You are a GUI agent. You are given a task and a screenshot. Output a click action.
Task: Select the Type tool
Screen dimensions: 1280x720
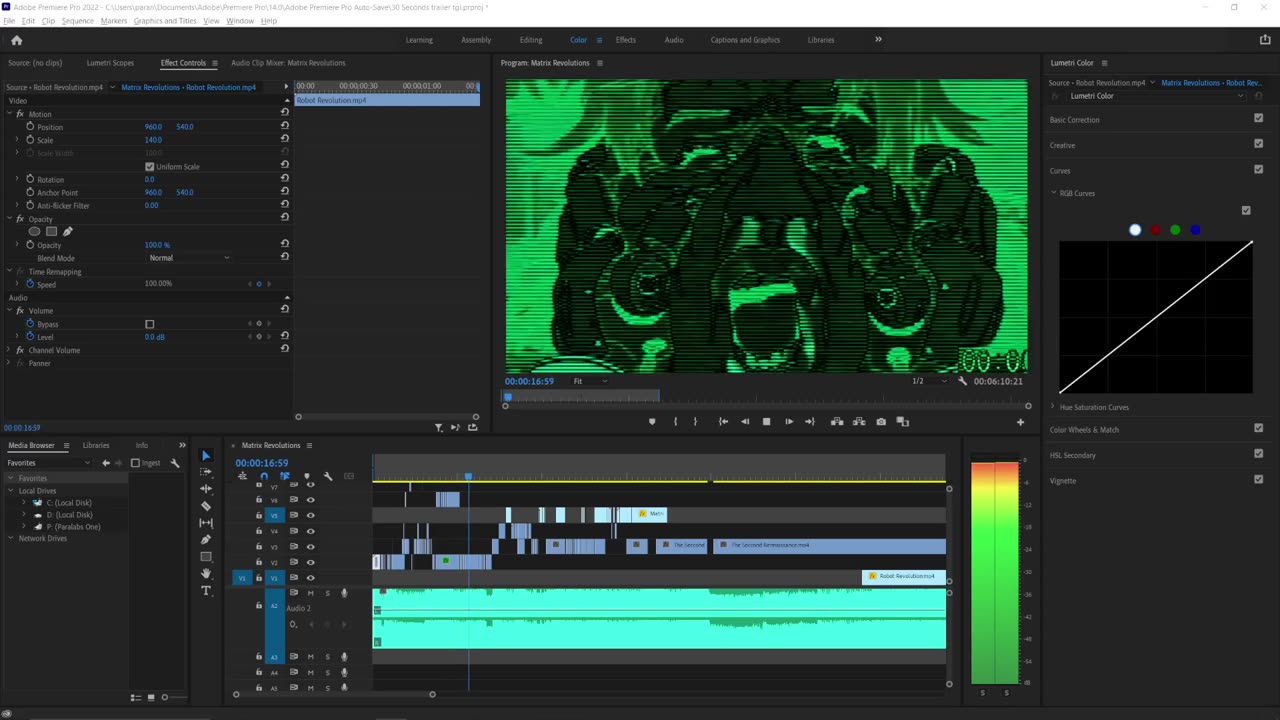click(206, 591)
